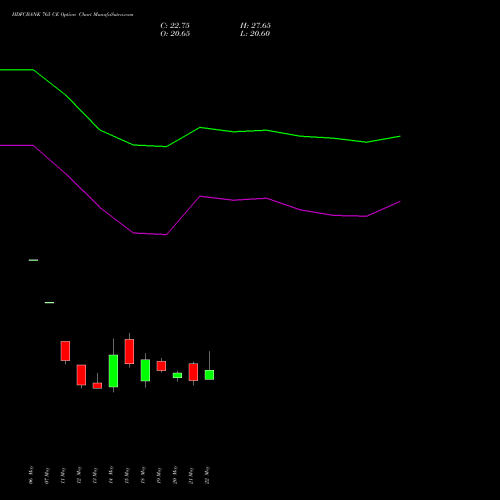Click the HDFCBANK 765 CE Options chart title
Screen dimensions: 500x500
coord(73,14)
